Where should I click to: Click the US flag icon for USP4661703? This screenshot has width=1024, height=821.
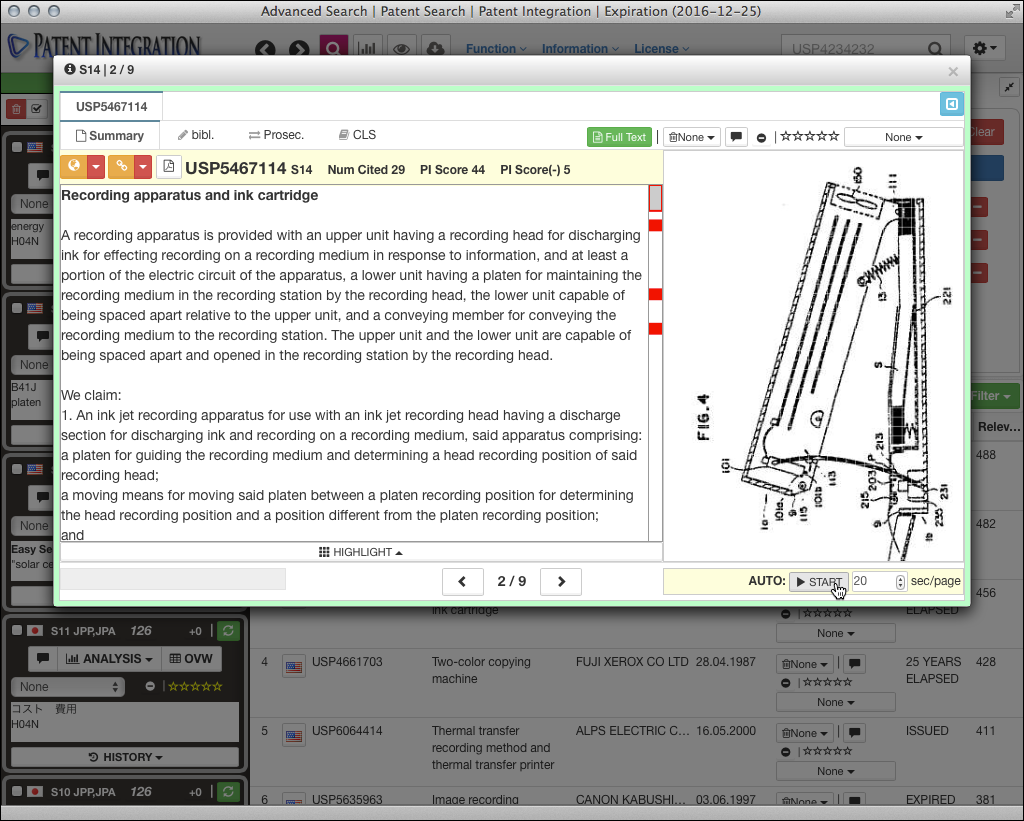click(294, 667)
